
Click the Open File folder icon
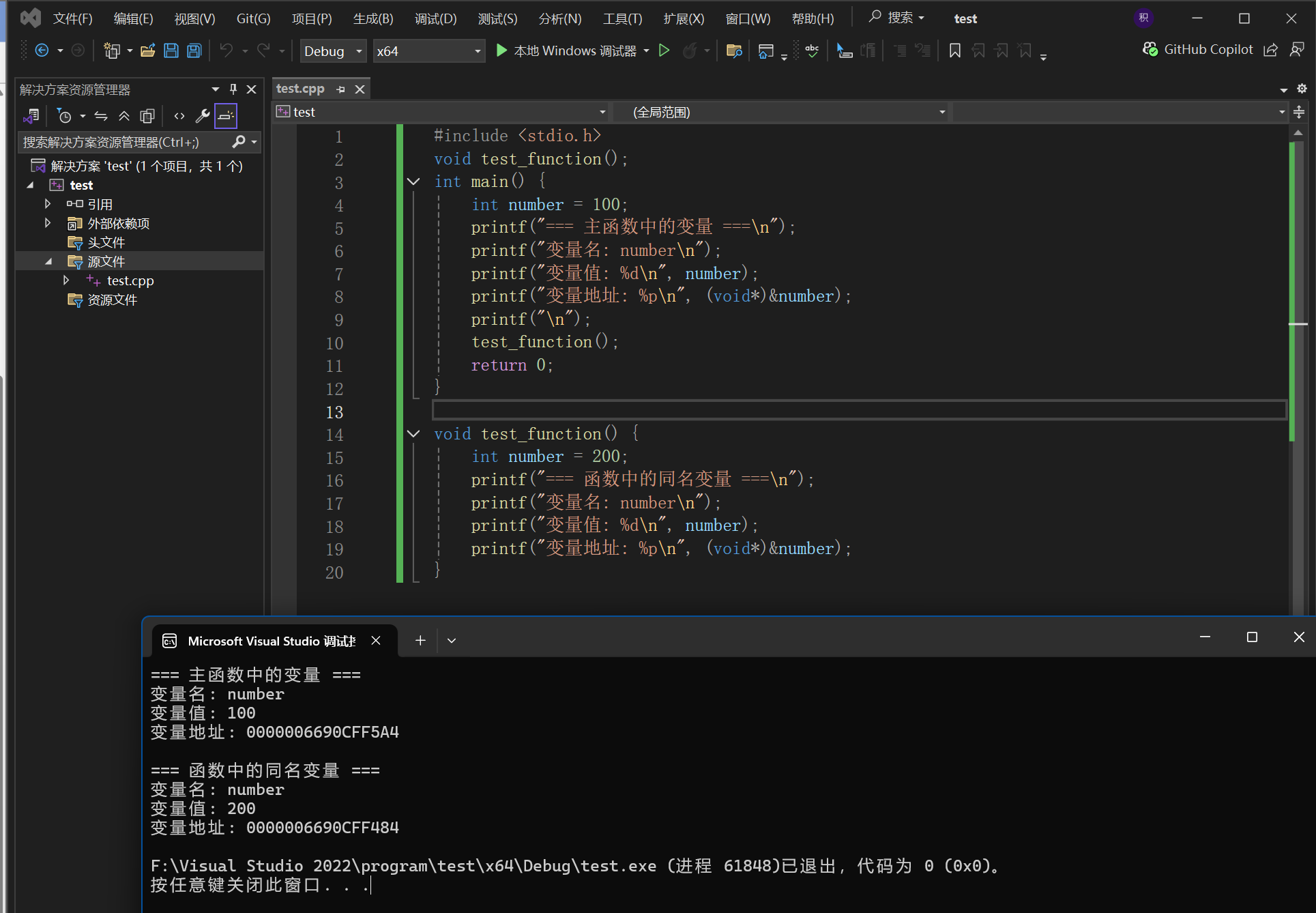147,50
